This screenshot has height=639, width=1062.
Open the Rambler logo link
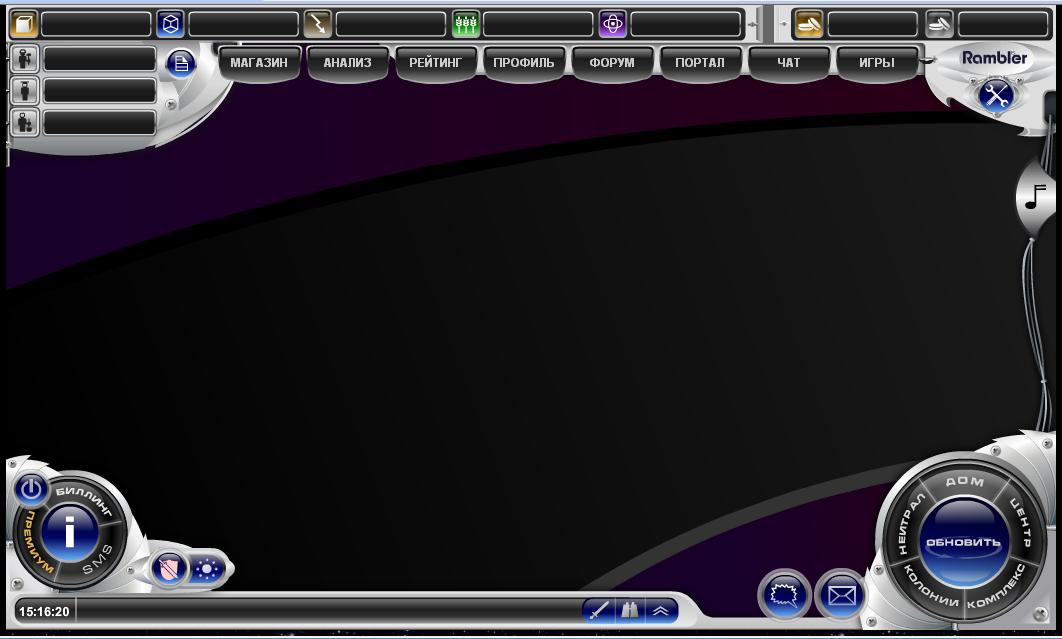tap(994, 58)
